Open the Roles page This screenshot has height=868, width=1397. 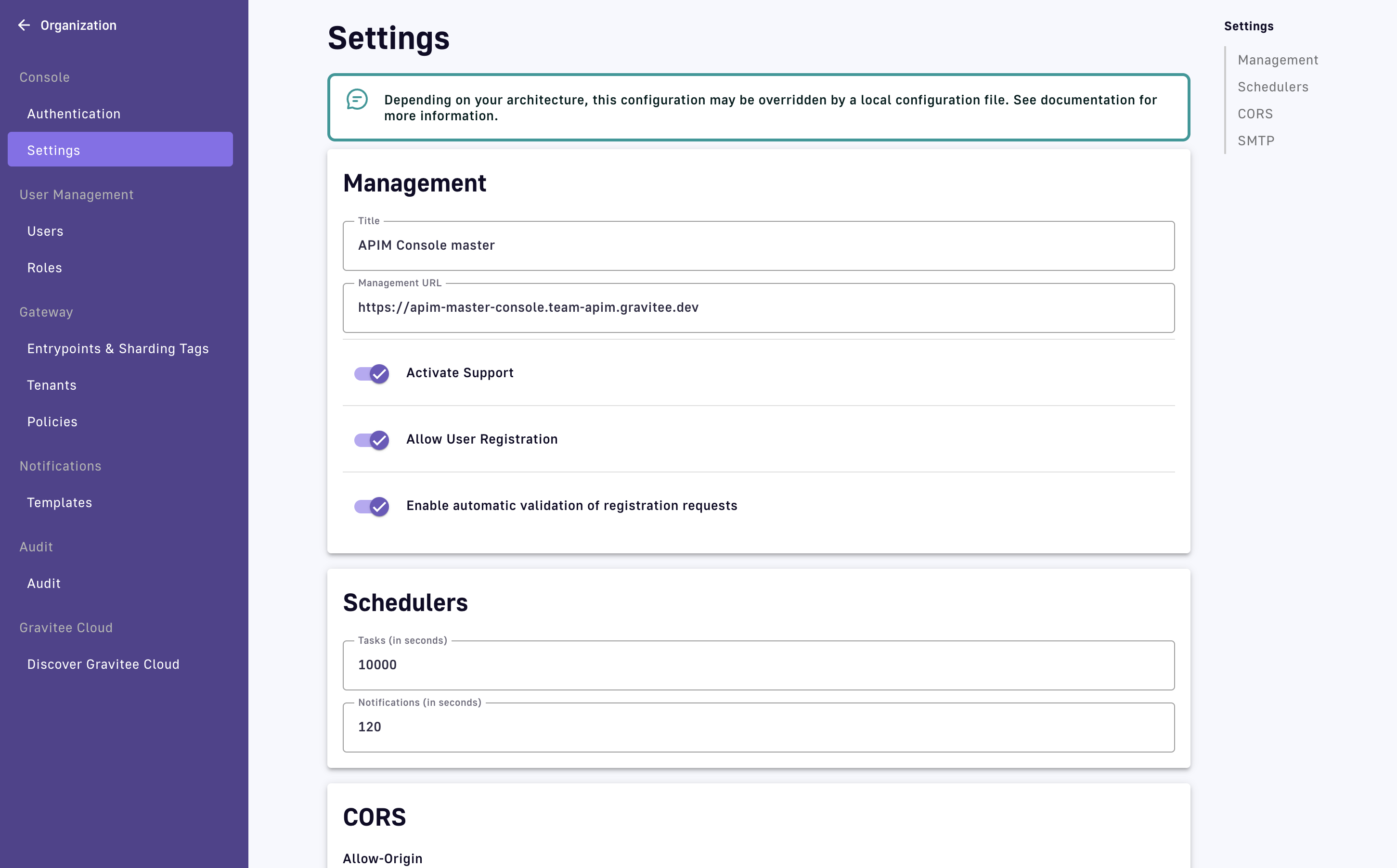[44, 268]
